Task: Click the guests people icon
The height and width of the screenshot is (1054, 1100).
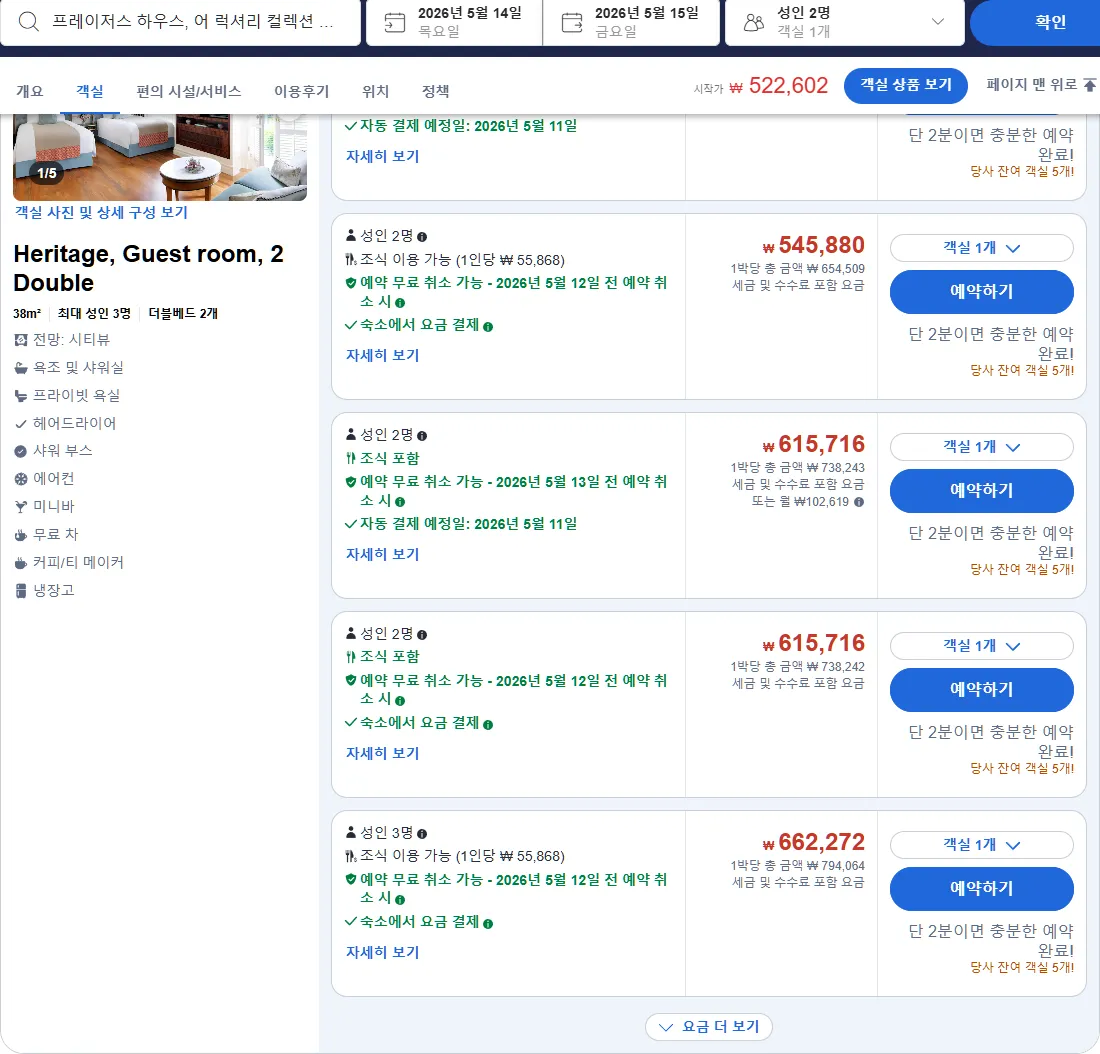Action: (753, 22)
